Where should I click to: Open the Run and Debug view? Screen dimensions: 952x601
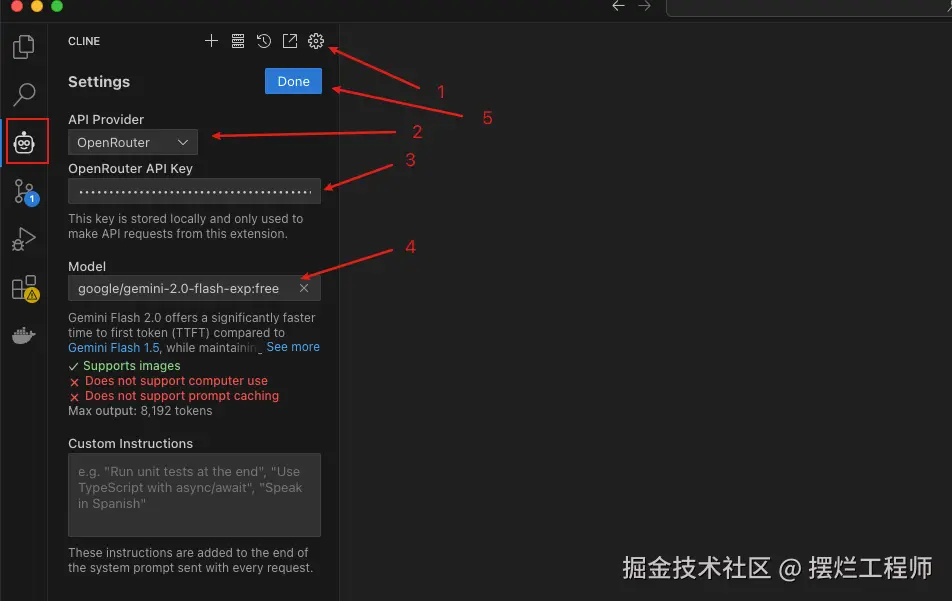point(24,239)
